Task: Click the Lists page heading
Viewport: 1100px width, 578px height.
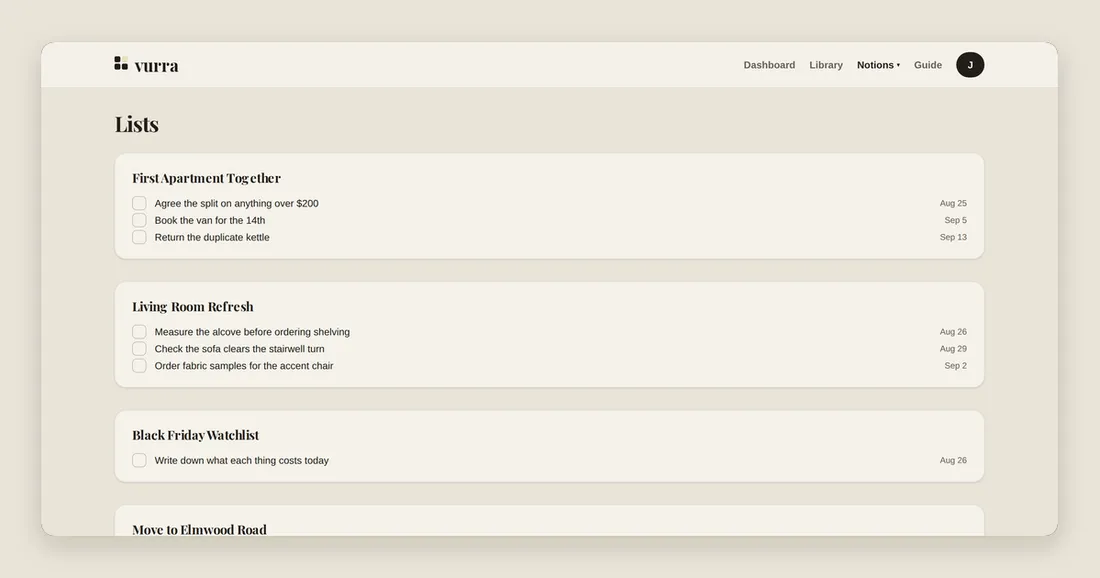Action: click(137, 124)
